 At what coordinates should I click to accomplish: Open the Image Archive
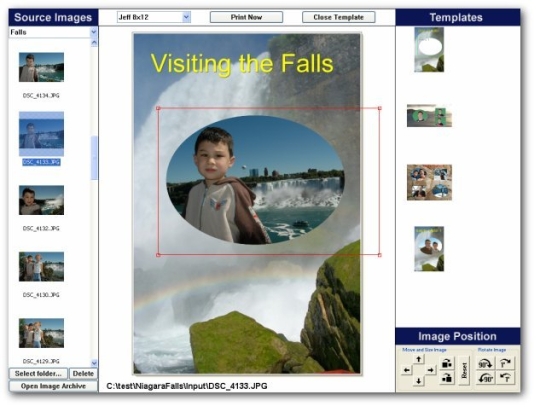click(x=53, y=386)
